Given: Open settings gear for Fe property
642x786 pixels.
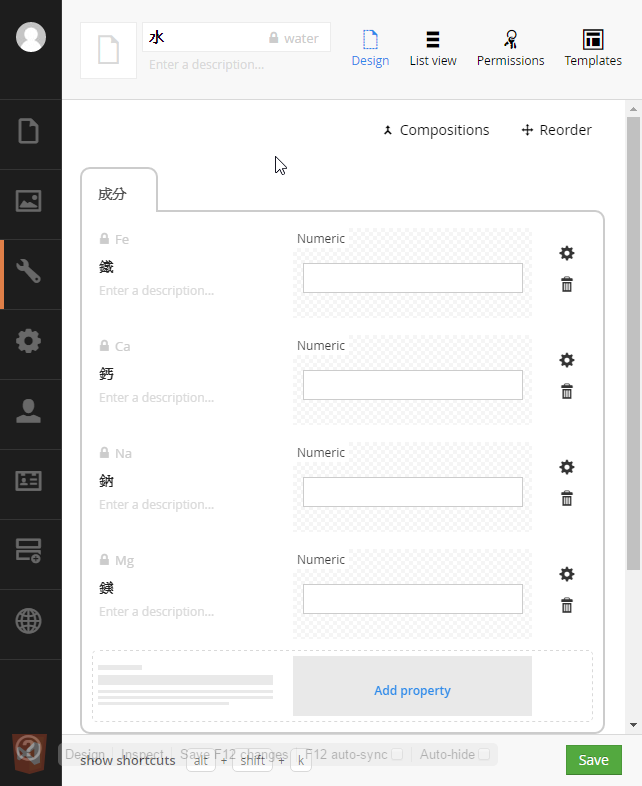Looking at the screenshot, I should click(567, 253).
